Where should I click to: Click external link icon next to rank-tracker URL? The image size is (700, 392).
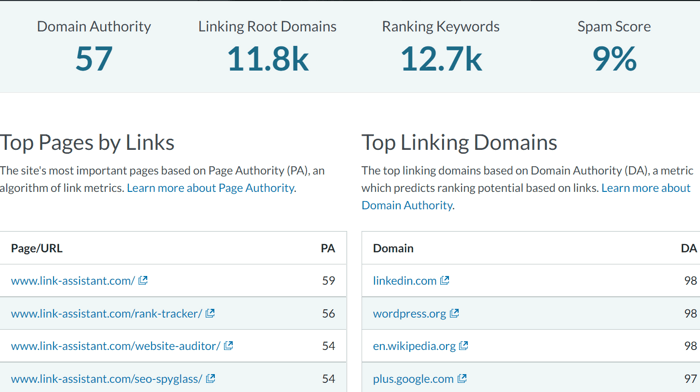pyautogui.click(x=210, y=313)
